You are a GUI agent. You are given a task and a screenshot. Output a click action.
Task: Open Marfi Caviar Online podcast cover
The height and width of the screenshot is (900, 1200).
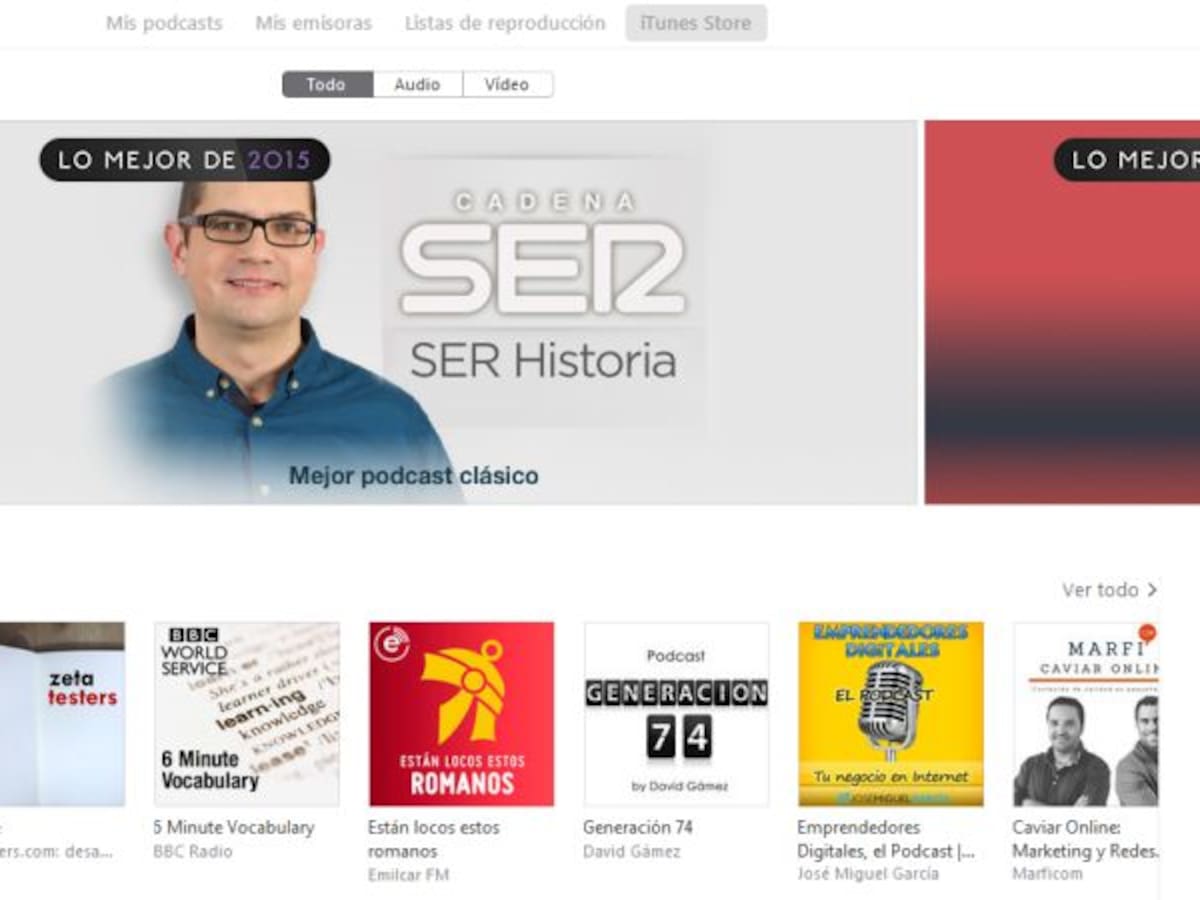click(1086, 714)
